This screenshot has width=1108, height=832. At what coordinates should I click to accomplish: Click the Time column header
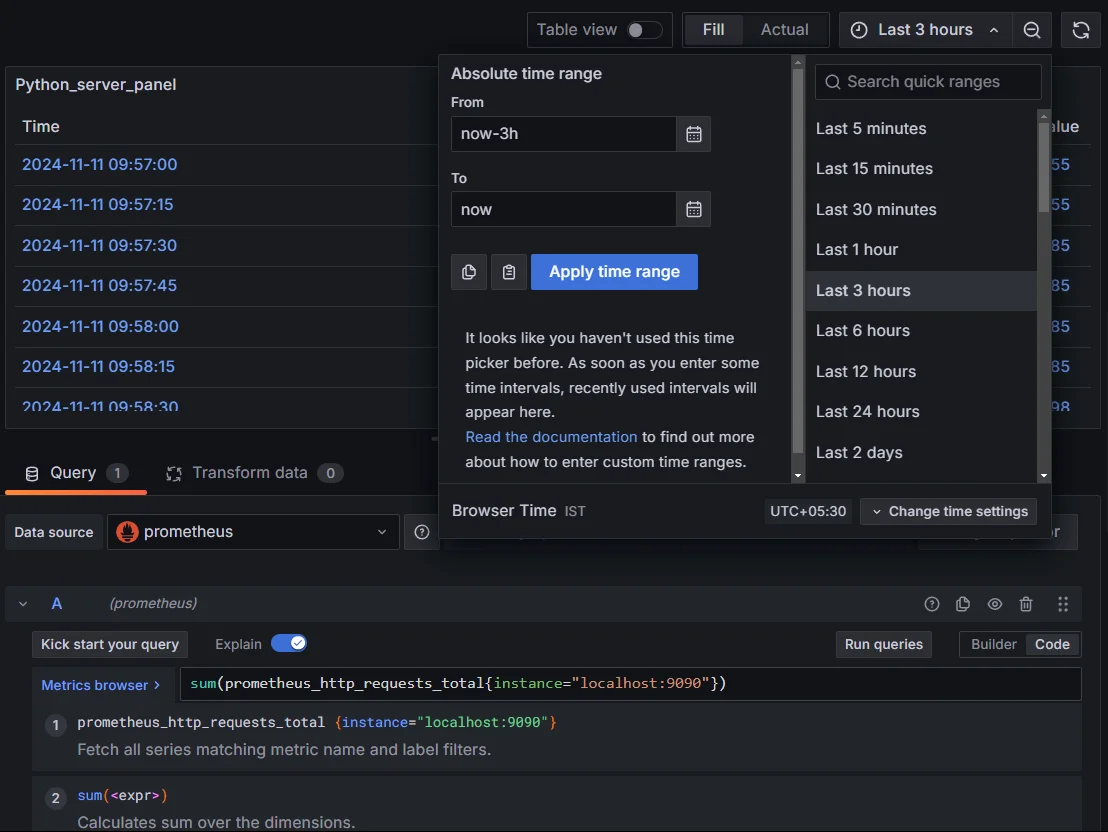click(x=40, y=127)
